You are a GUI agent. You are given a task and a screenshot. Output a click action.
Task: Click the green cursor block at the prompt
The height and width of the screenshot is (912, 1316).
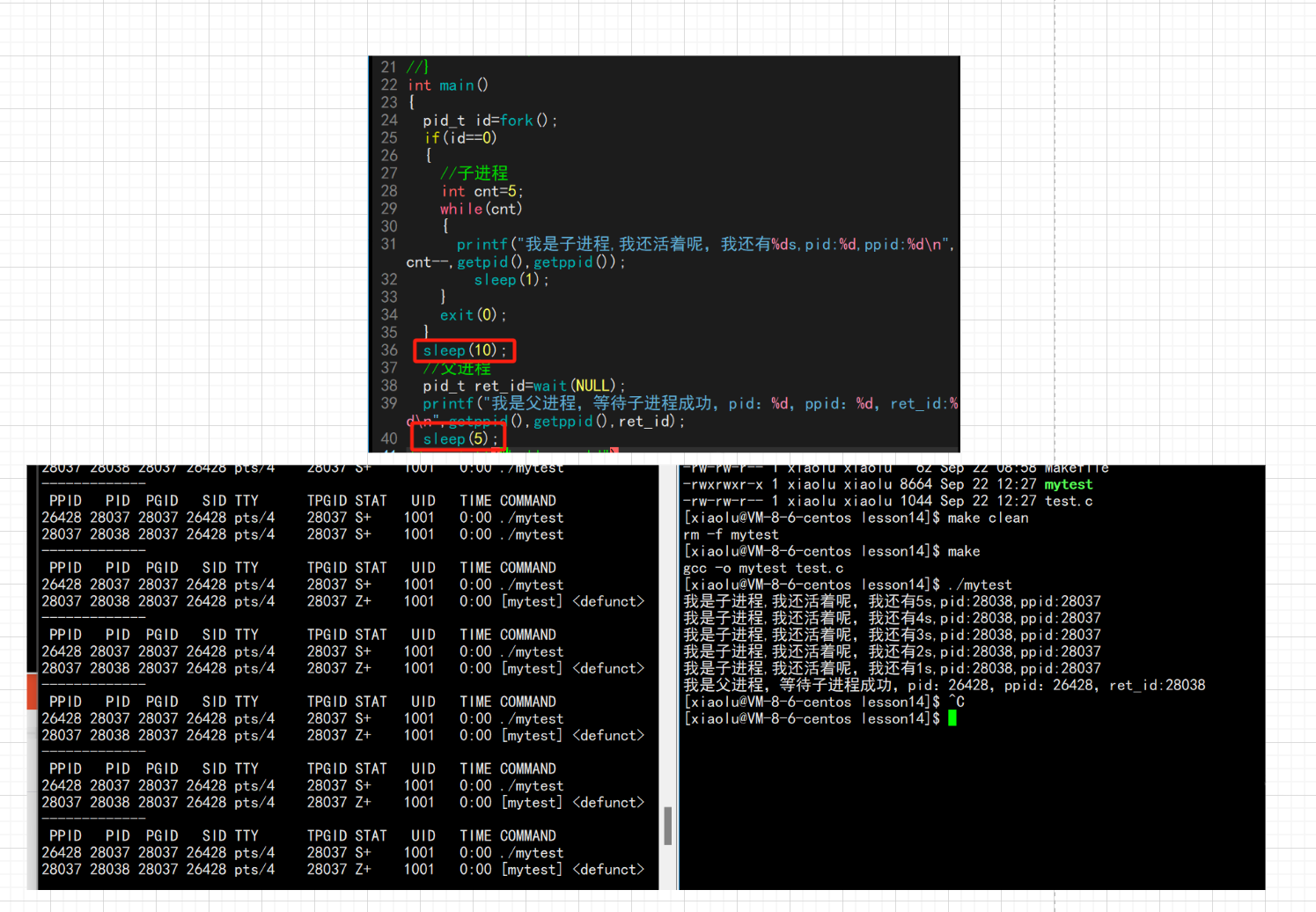click(x=952, y=718)
